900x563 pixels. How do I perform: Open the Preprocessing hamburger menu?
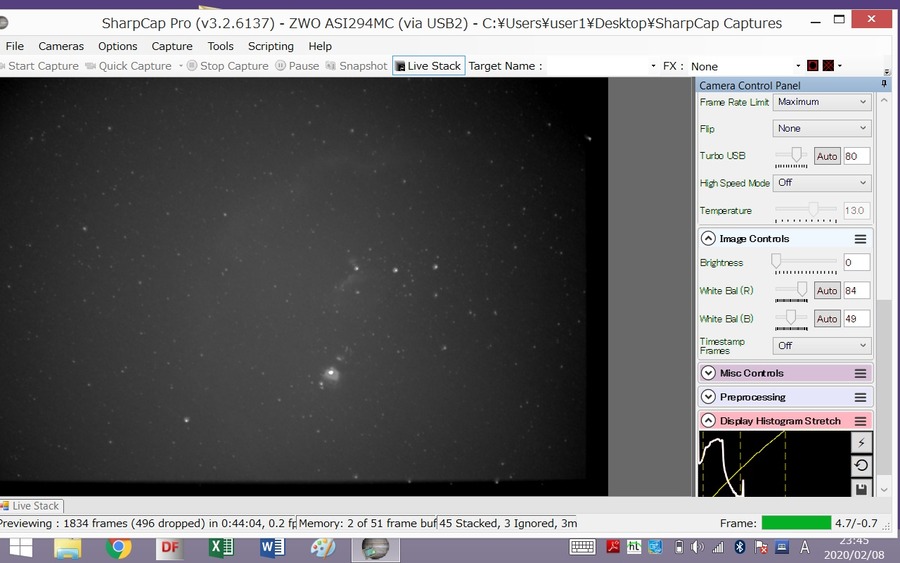pyautogui.click(x=860, y=397)
